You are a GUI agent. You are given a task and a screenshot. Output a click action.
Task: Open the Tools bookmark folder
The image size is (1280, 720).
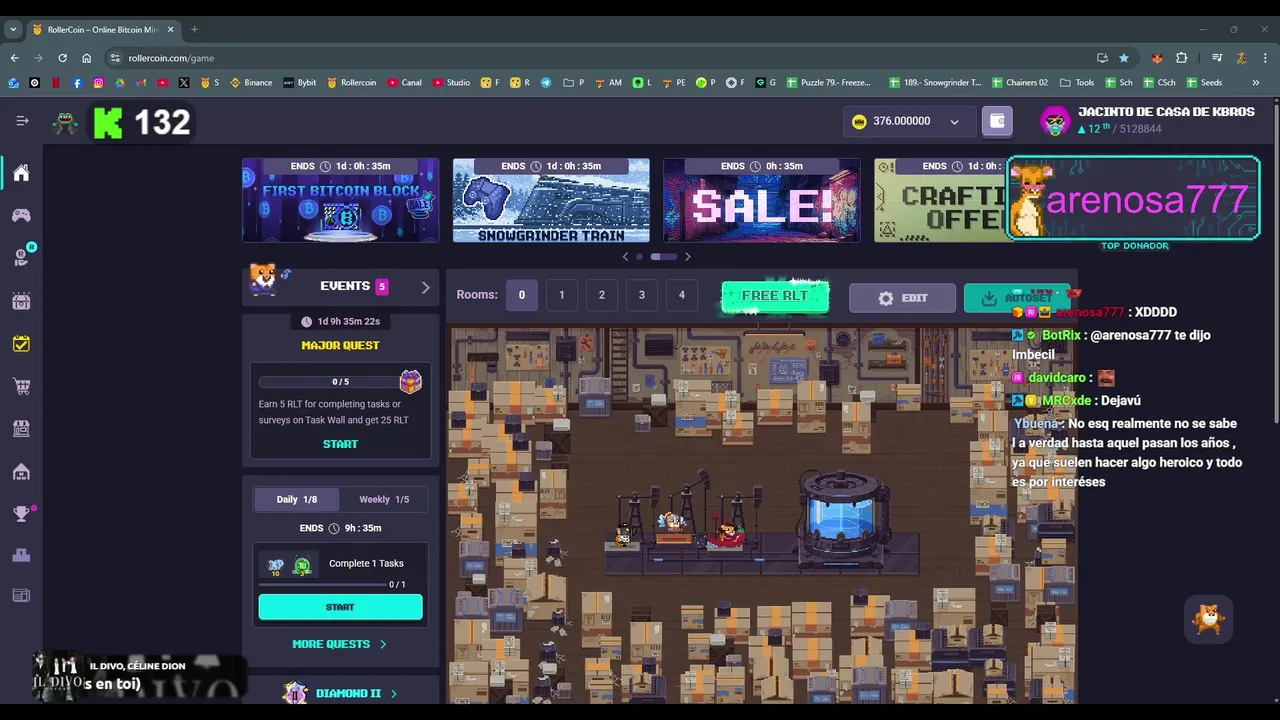coord(1077,83)
